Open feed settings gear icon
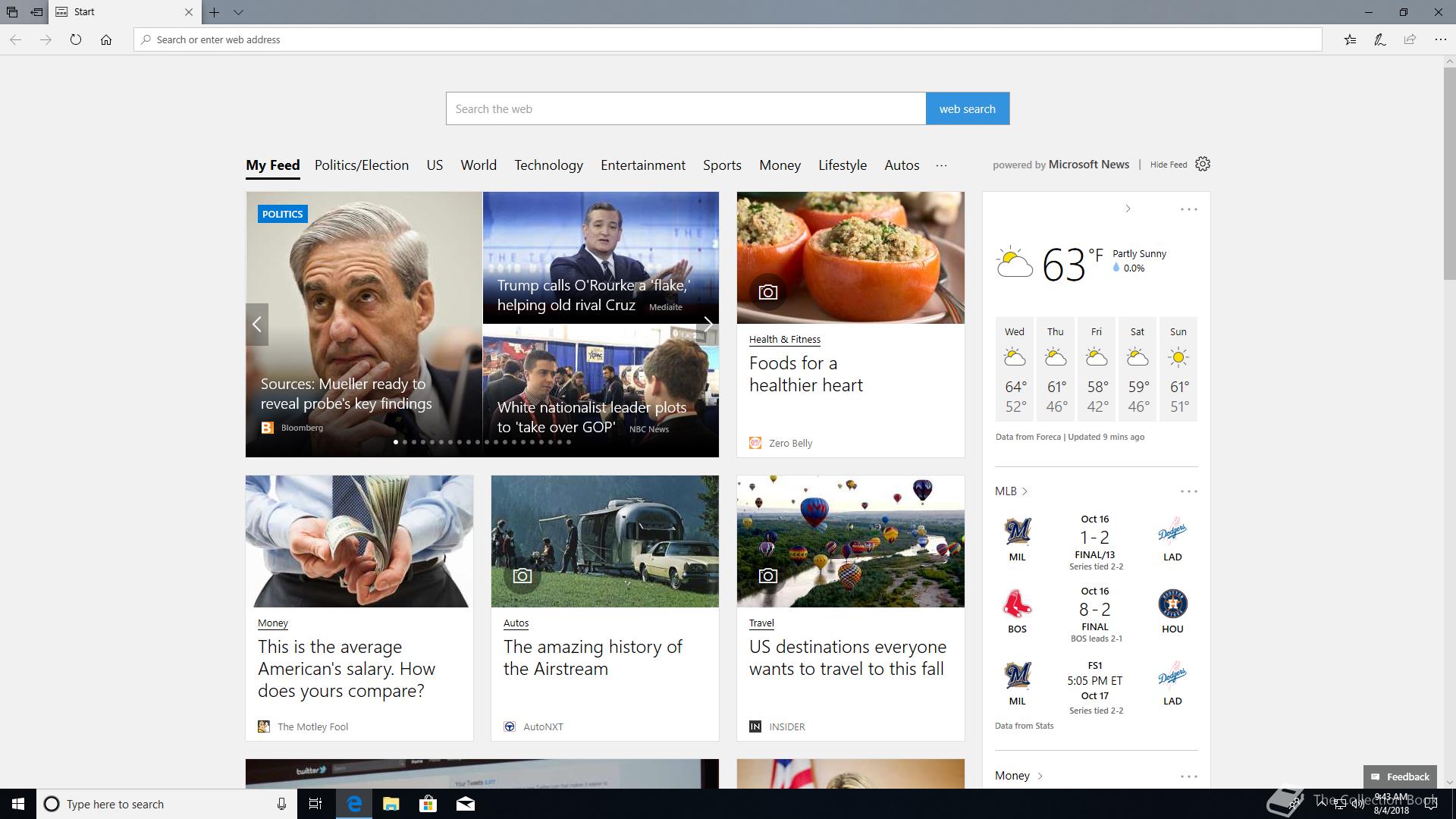Screen dimensions: 1456x819 click(1203, 164)
